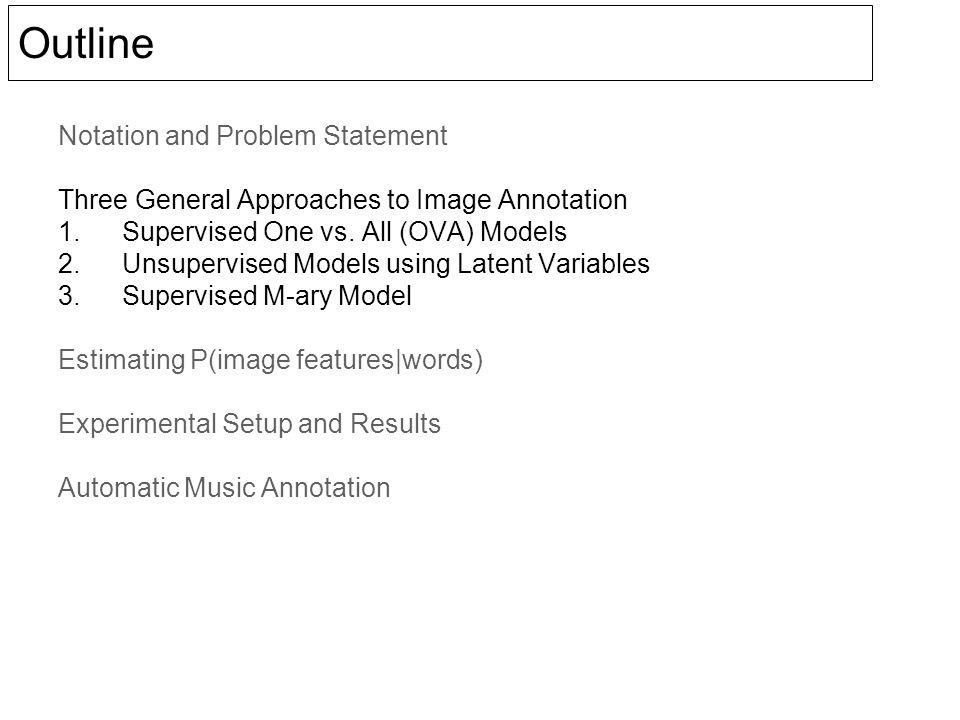960x720 pixels.
Task: Select Experimental Setup and Results line
Action: click(250, 424)
